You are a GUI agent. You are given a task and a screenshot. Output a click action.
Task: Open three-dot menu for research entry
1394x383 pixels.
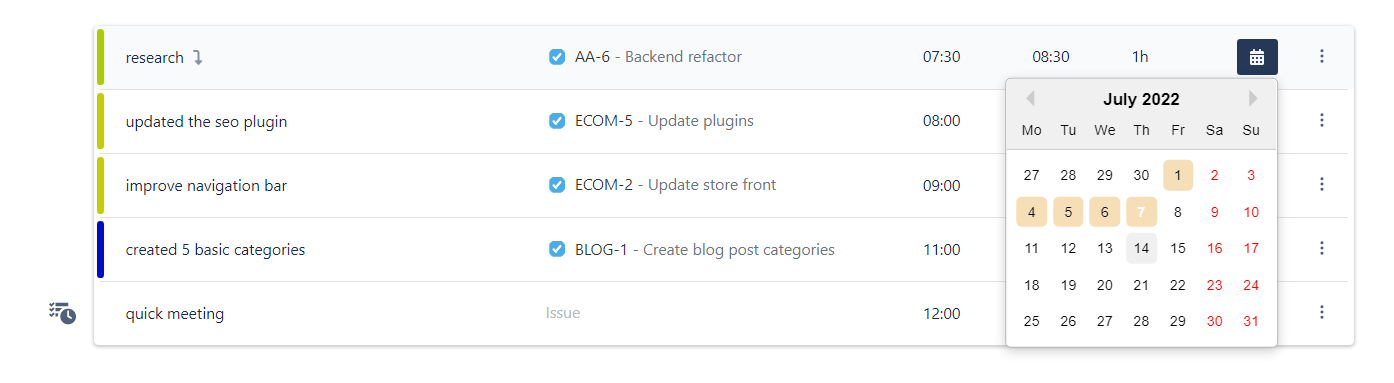pos(1321,57)
